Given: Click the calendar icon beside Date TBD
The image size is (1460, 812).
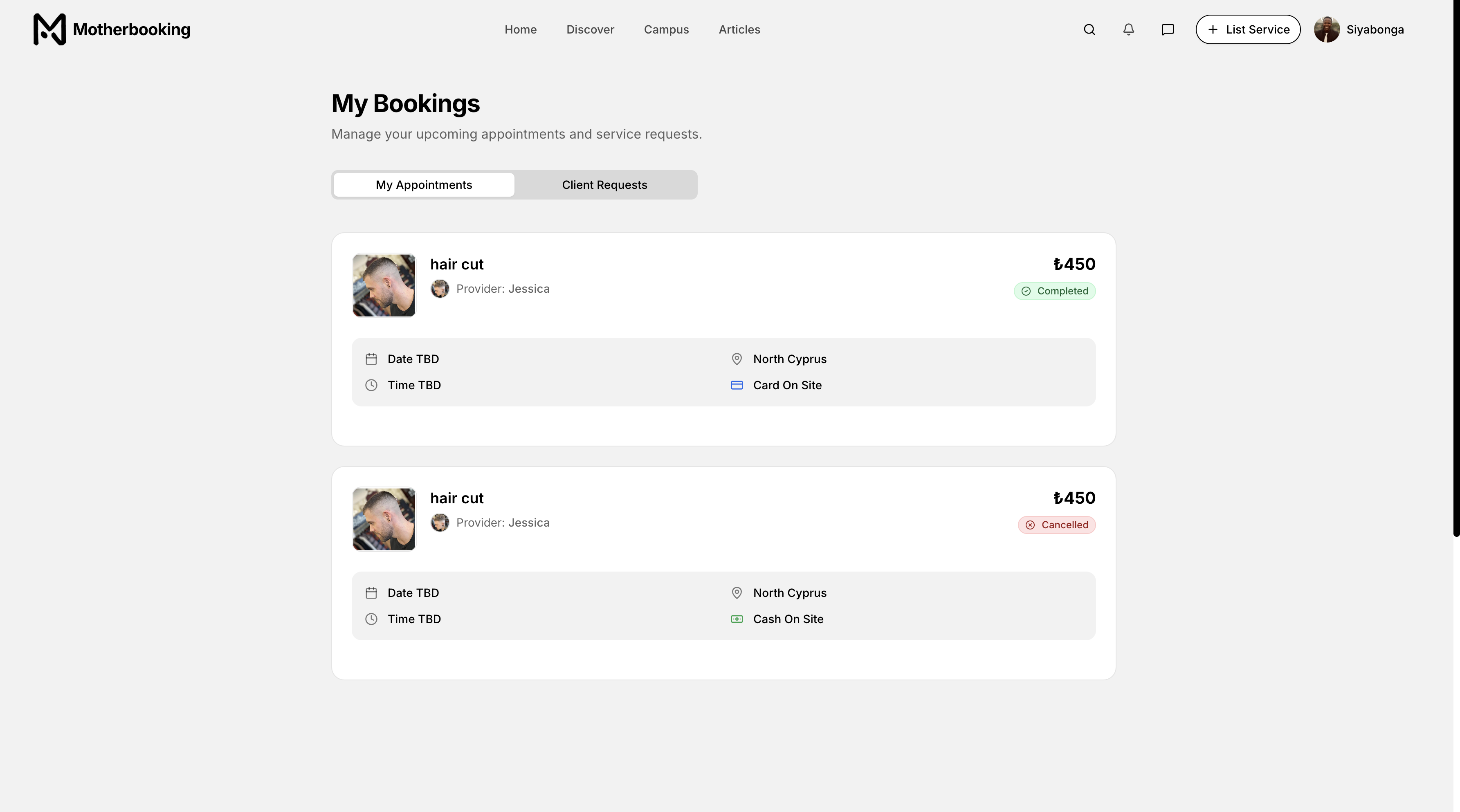Looking at the screenshot, I should coord(372,359).
